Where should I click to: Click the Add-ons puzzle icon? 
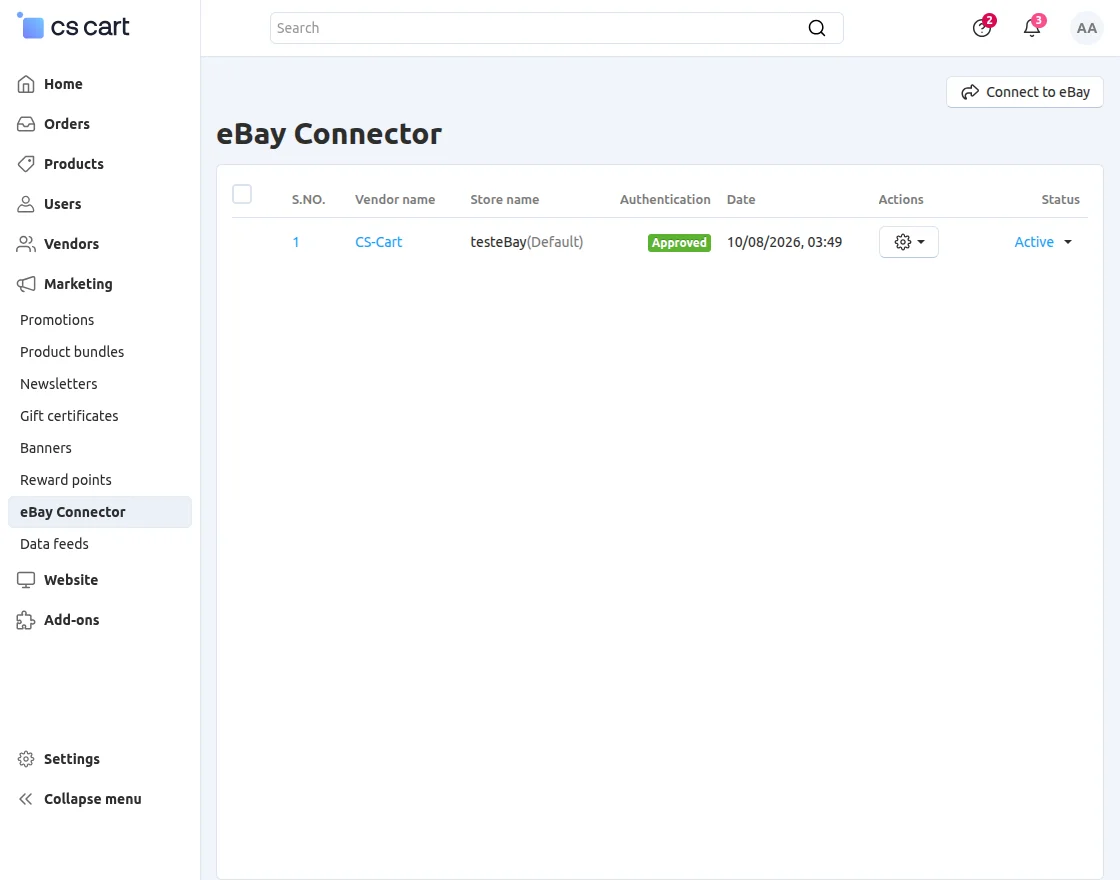coord(26,620)
